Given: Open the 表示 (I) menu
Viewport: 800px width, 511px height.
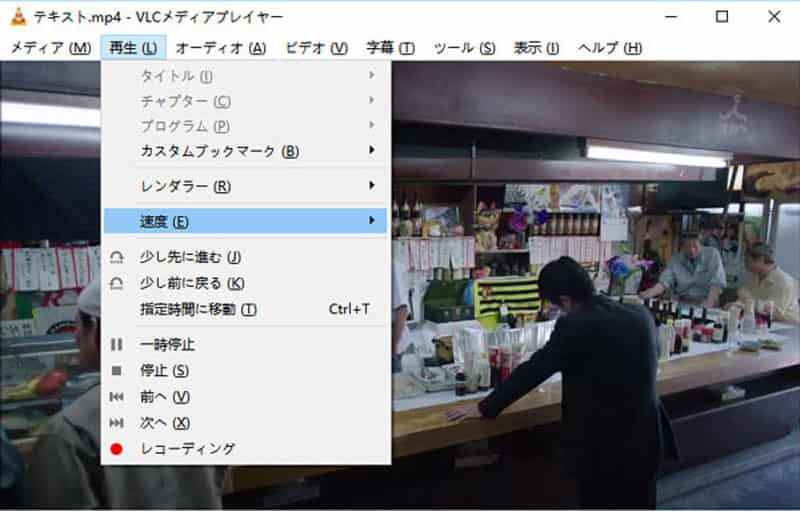Looking at the screenshot, I should (536, 48).
